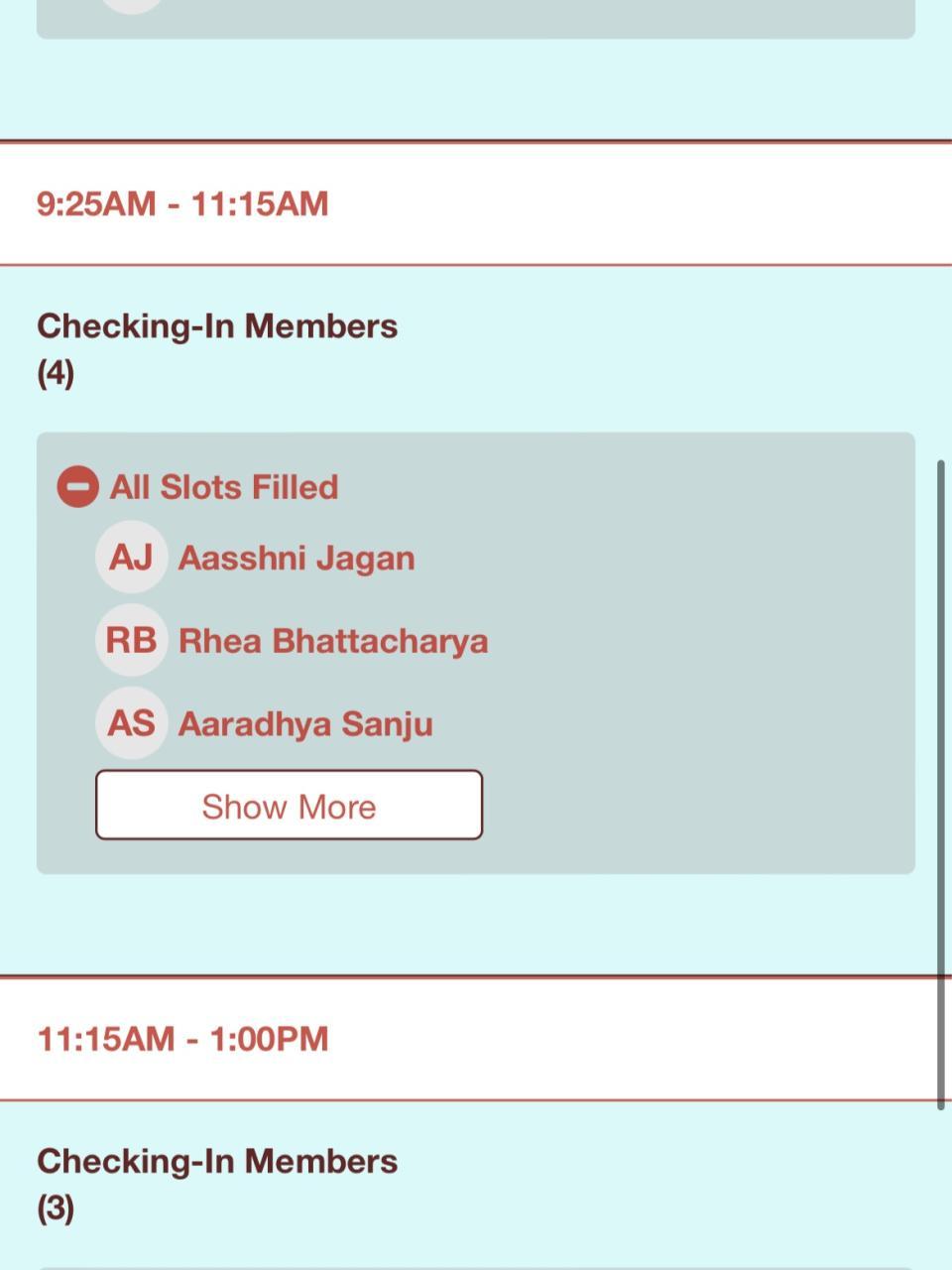Select the member Rhea Bhattacharya
This screenshot has width=952, height=1270.
[x=332, y=641]
